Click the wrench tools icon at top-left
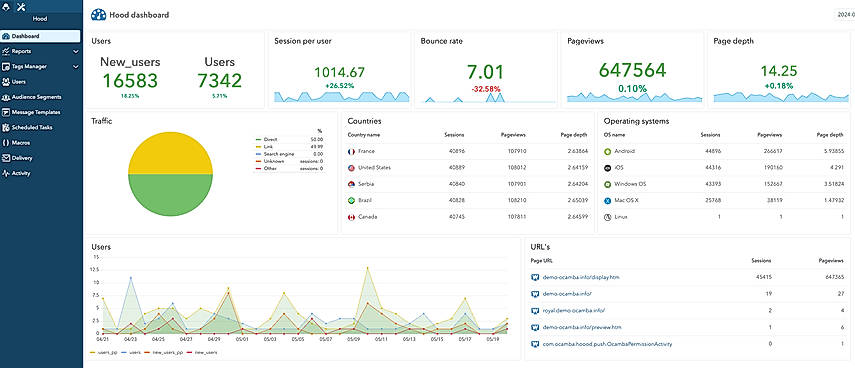 [21, 7]
